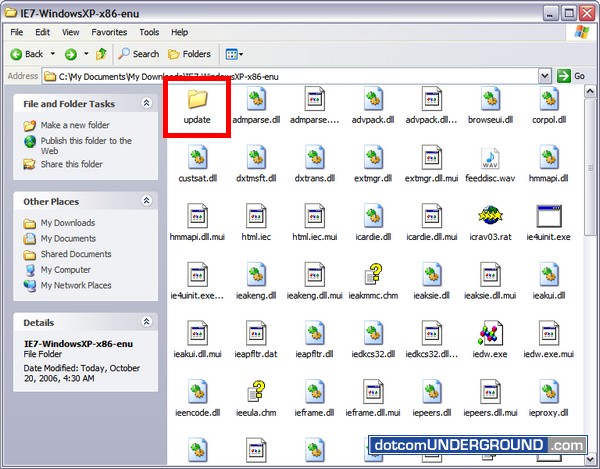Go to My Downloads
Viewport: 600px width, 469px height.
(x=68, y=223)
